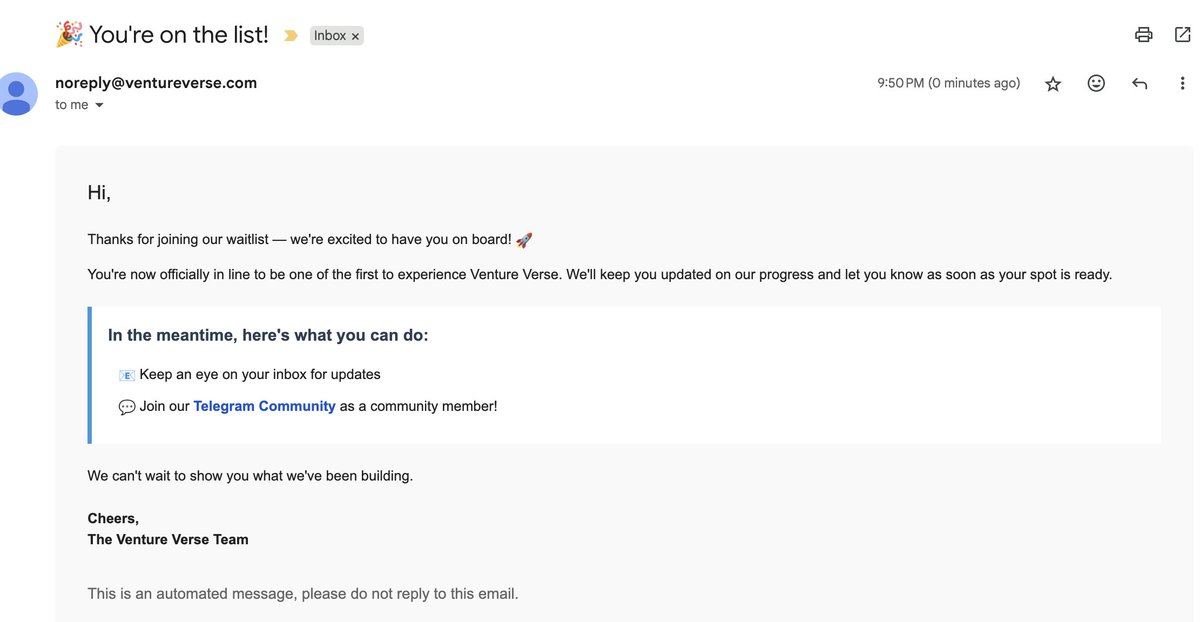Image resolution: width=1200 pixels, height=622 pixels.
Task: Open email in new window icon
Action: click(1181, 35)
